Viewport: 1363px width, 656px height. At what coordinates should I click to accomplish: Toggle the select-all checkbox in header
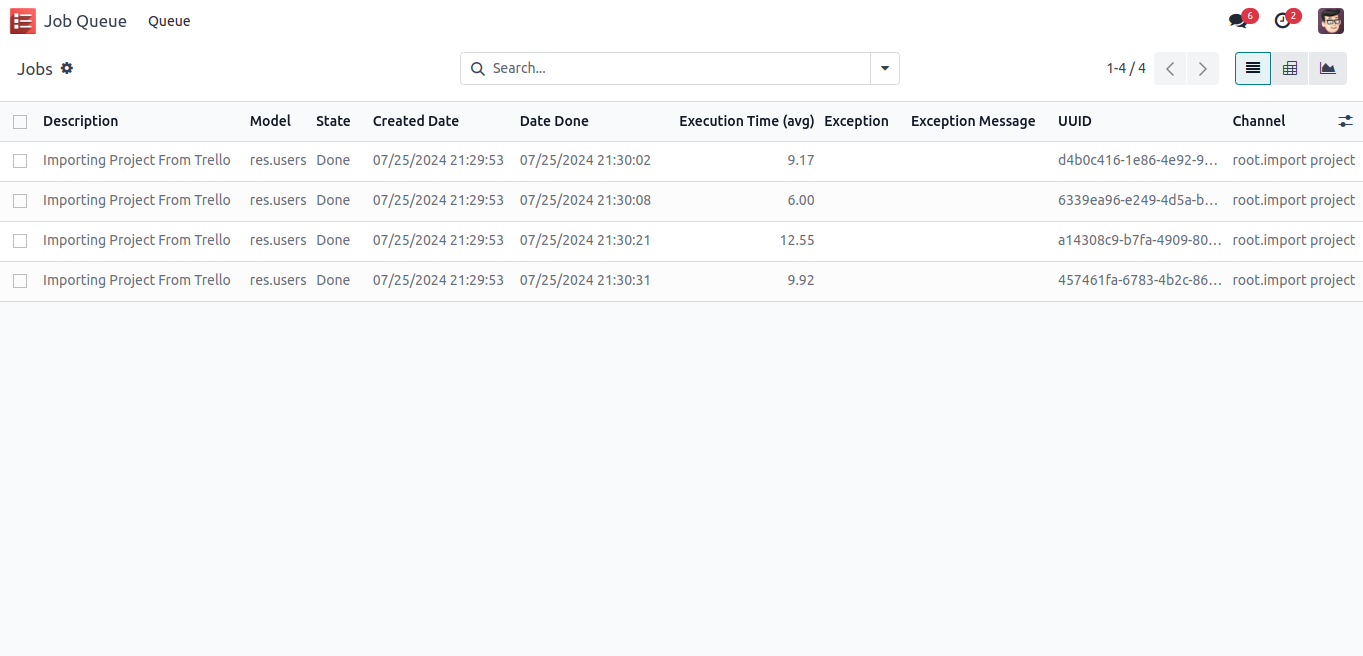point(20,122)
